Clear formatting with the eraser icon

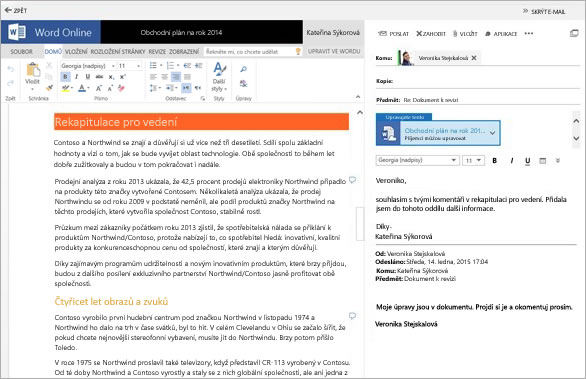pos(121,88)
